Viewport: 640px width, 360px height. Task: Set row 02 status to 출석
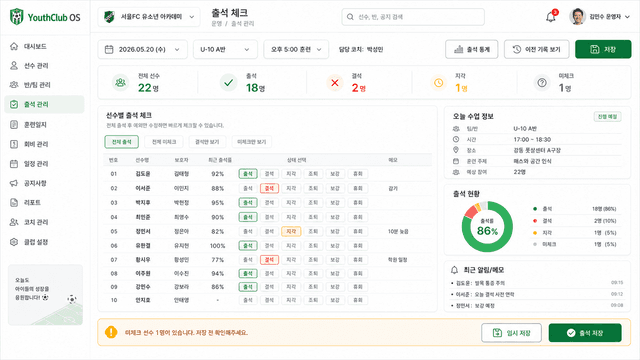point(248,188)
